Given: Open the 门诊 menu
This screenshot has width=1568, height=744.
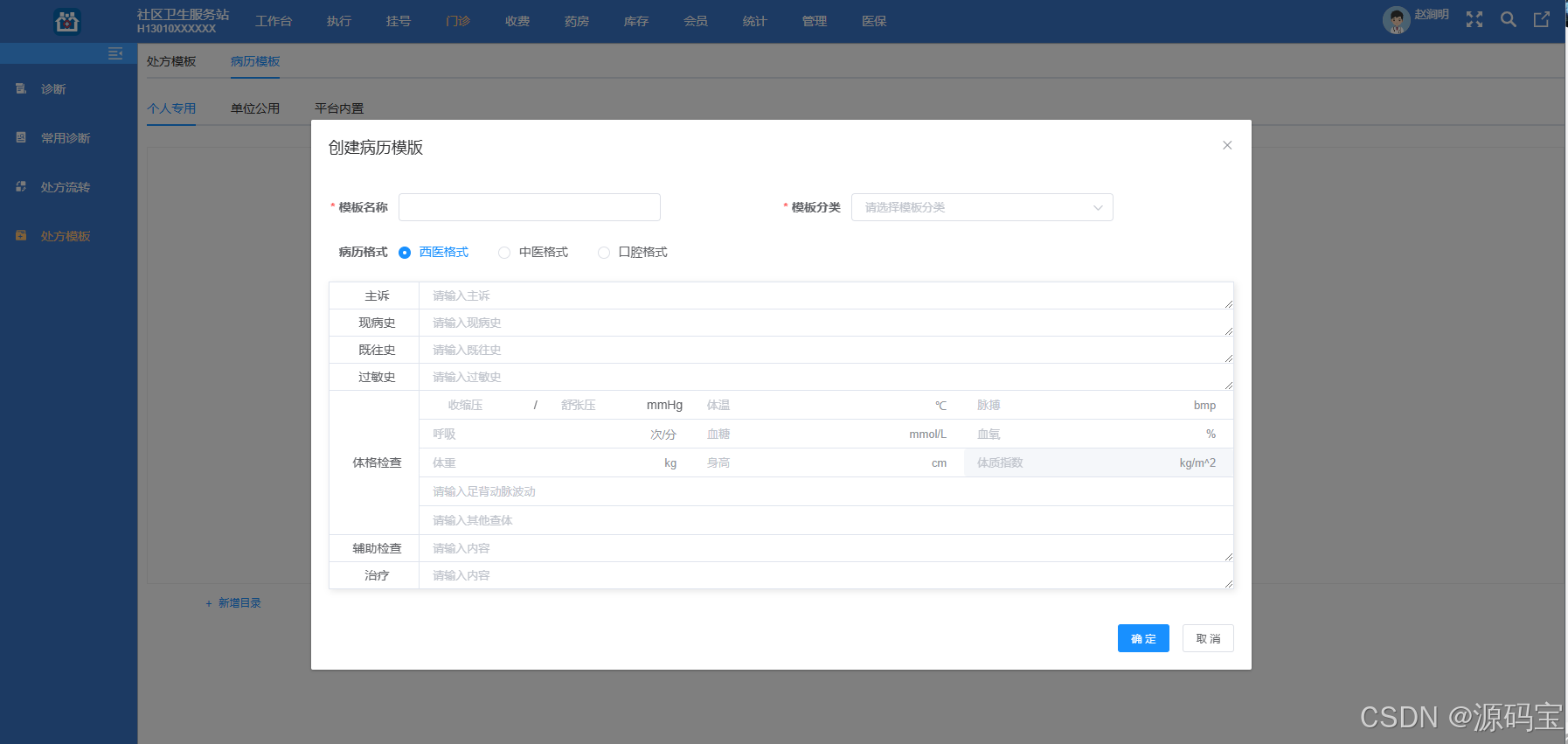Looking at the screenshot, I should click(x=458, y=21).
